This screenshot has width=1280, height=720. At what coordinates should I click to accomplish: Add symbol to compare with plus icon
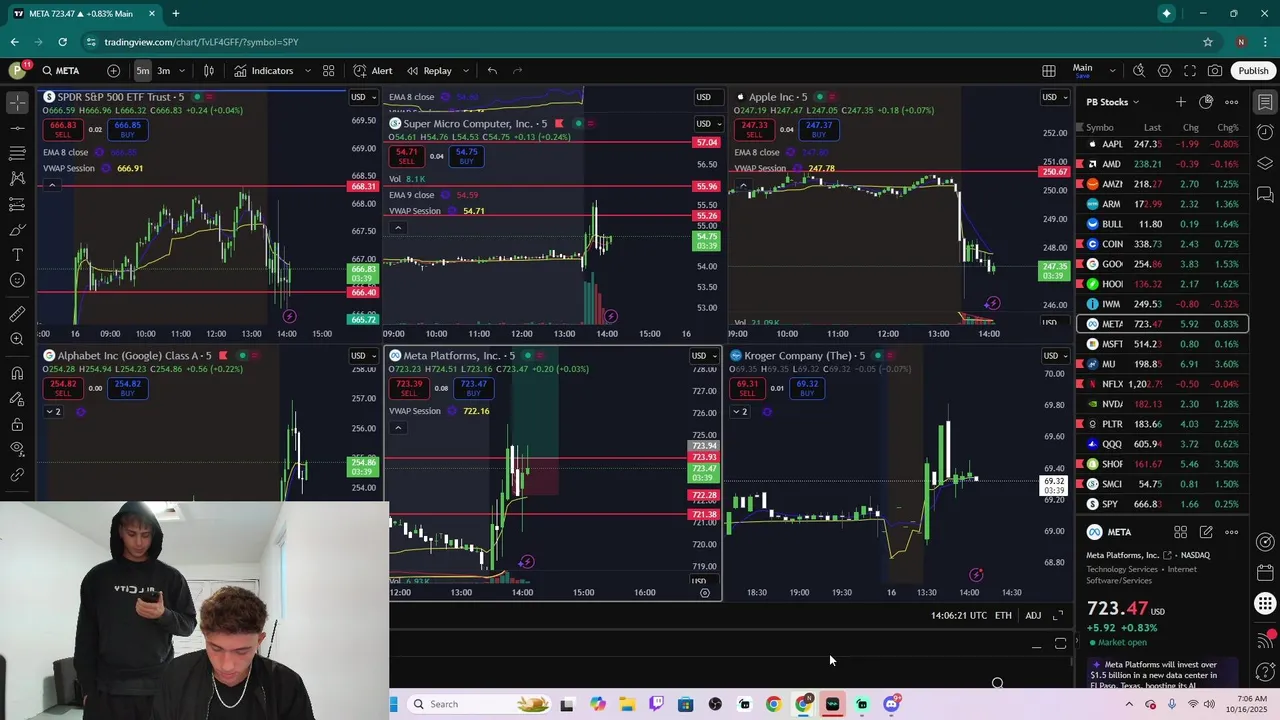[x=113, y=71]
